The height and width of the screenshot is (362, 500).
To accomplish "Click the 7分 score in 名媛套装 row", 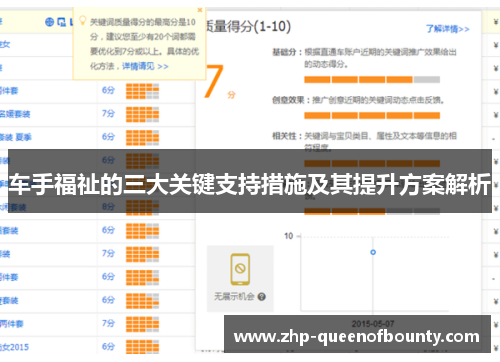I will coord(108,114).
